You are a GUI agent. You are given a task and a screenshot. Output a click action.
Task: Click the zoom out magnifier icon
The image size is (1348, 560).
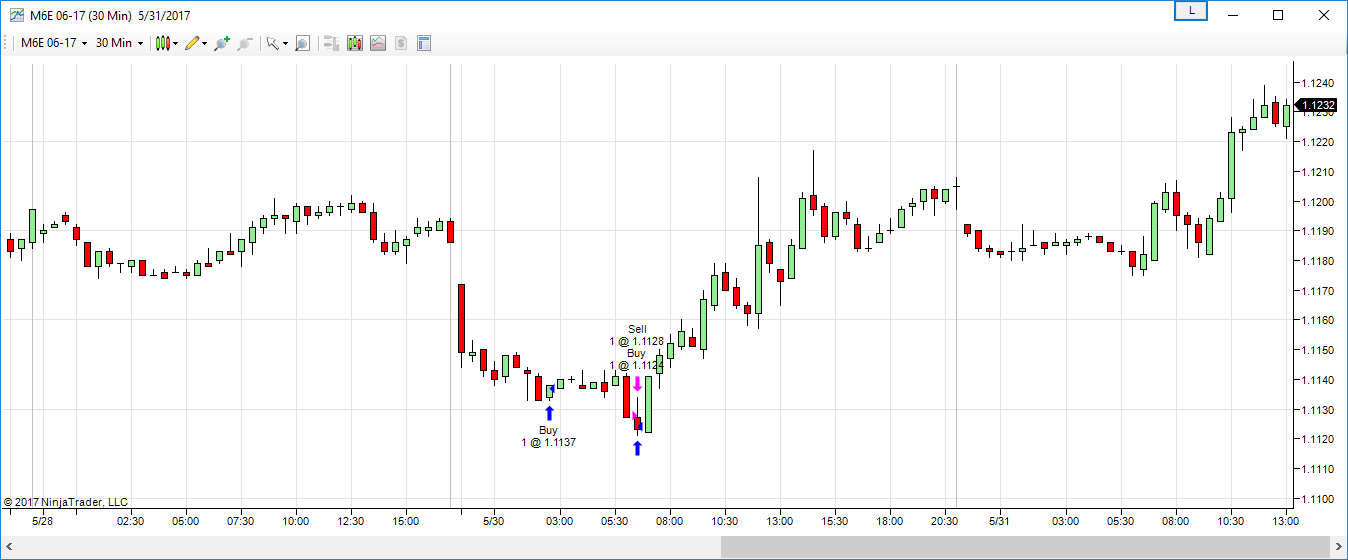(x=245, y=43)
